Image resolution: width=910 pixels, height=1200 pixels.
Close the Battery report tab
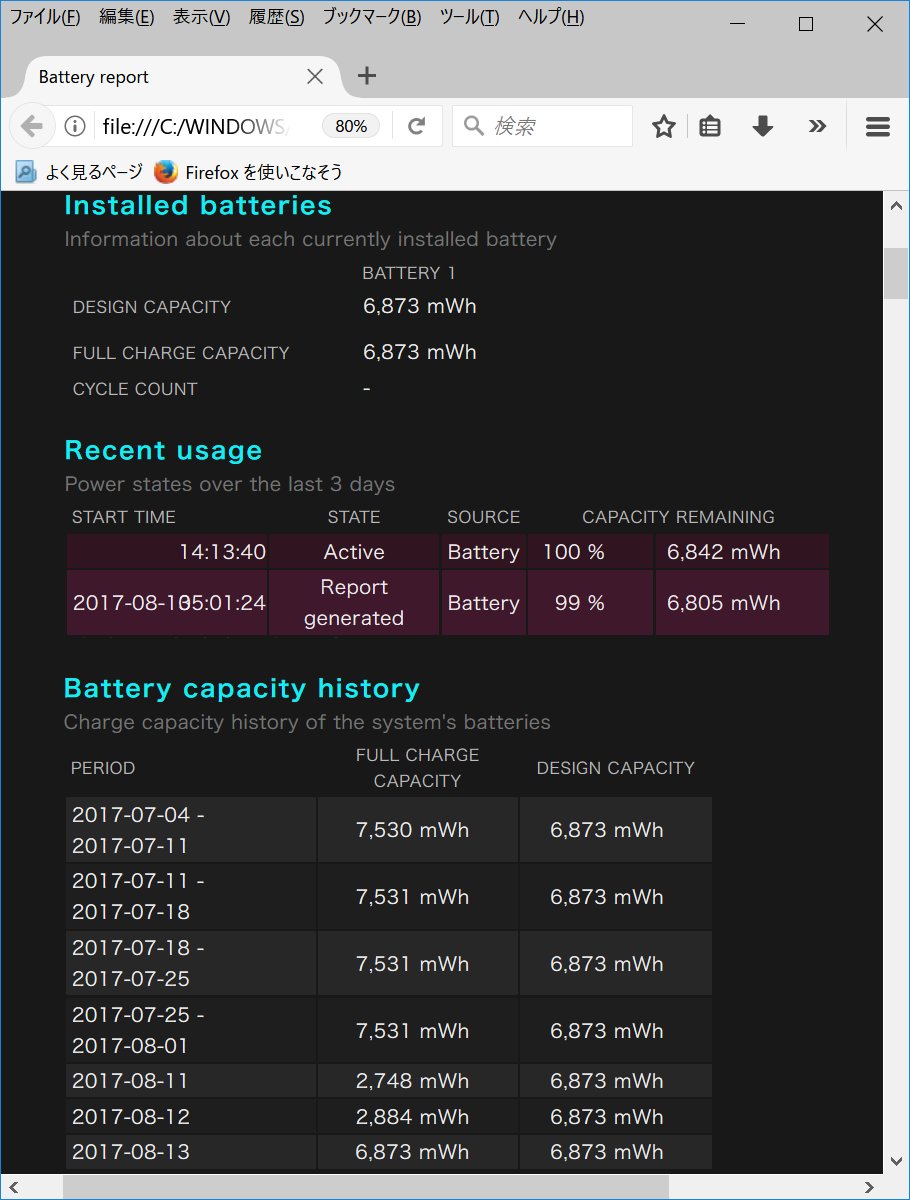pos(314,76)
